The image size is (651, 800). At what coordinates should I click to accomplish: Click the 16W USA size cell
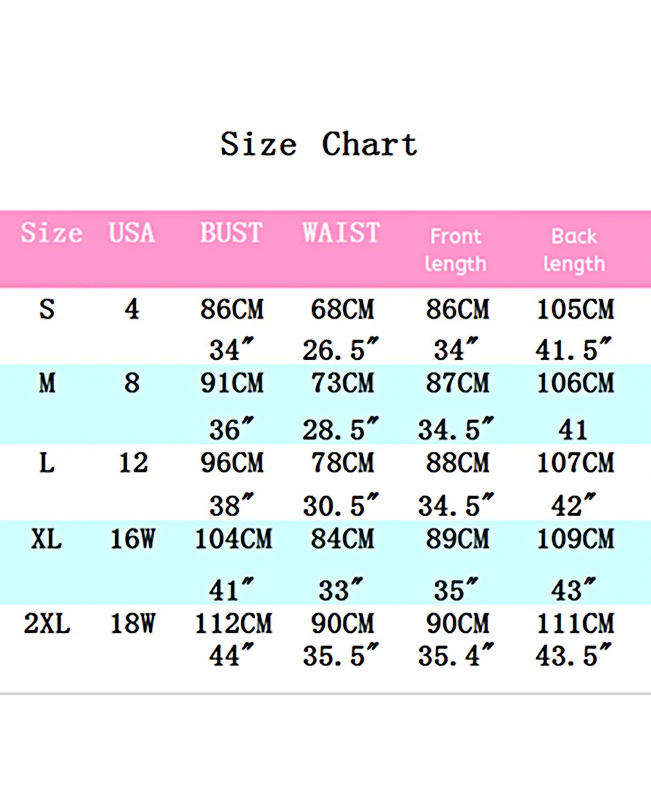click(x=132, y=539)
